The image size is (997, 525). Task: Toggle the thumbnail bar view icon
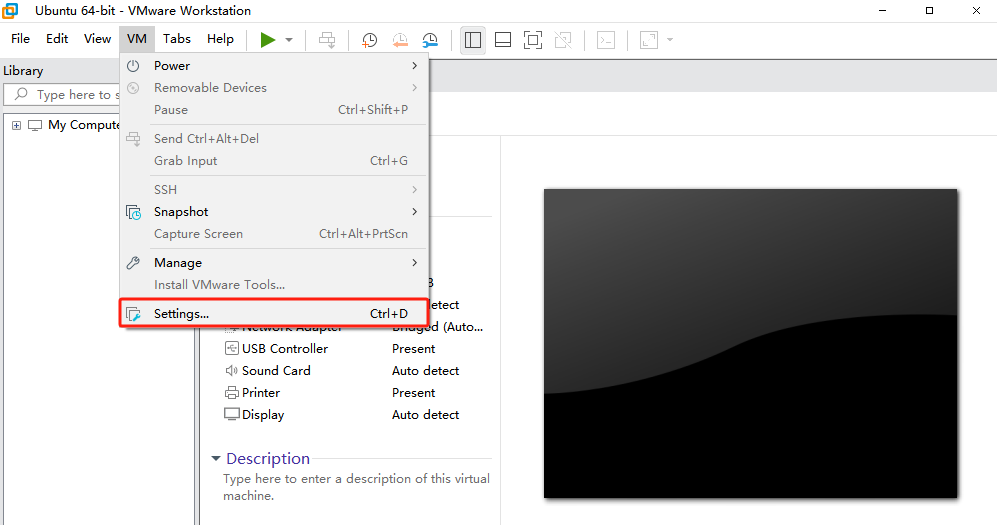click(503, 40)
